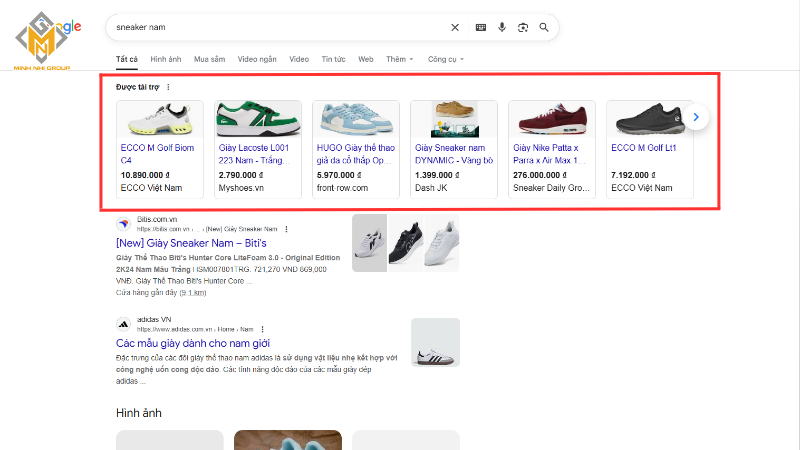Screen dimensions: 800x450
Task: Click the 276.000.000 ₫ price
Action: coord(540,175)
